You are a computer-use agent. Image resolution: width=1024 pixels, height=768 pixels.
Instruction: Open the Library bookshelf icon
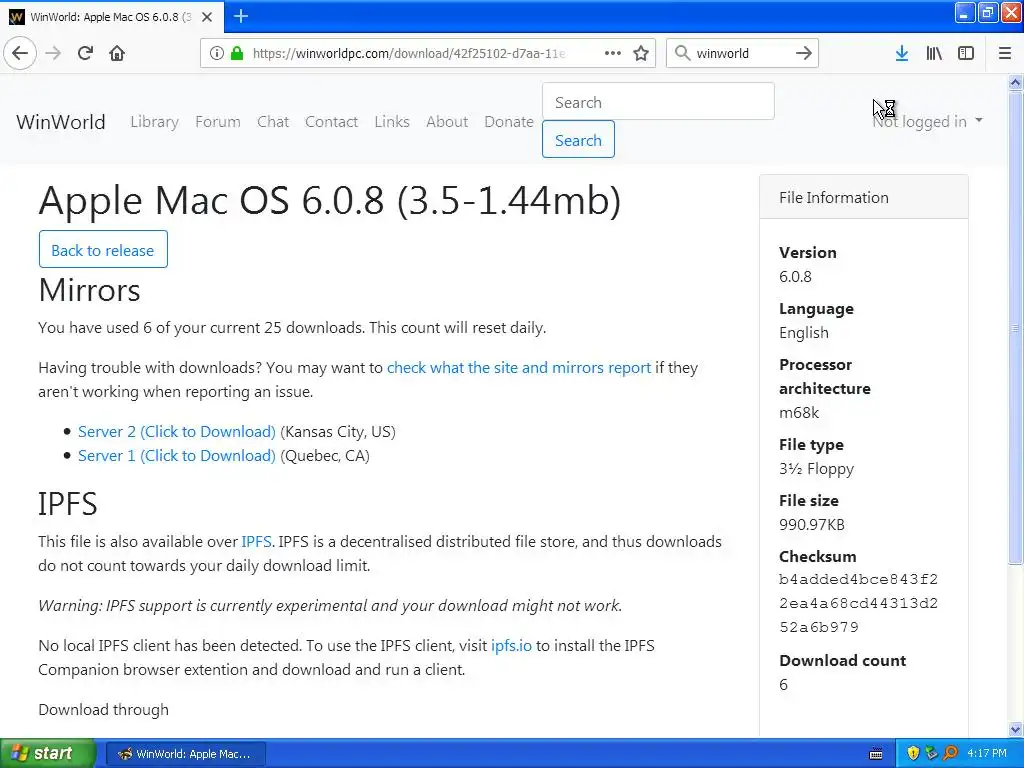pos(934,53)
